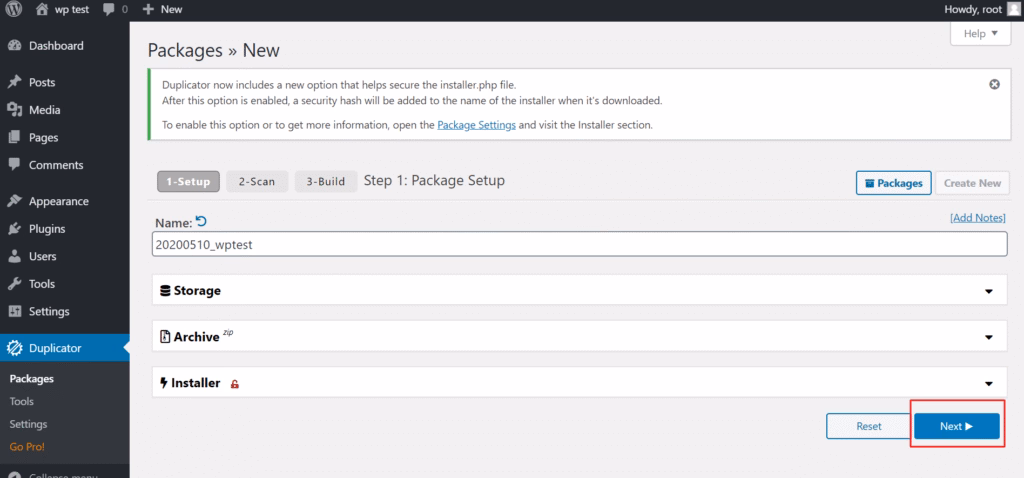Select the 1-Setup step tab
This screenshot has height=478, width=1024.
[x=188, y=182]
